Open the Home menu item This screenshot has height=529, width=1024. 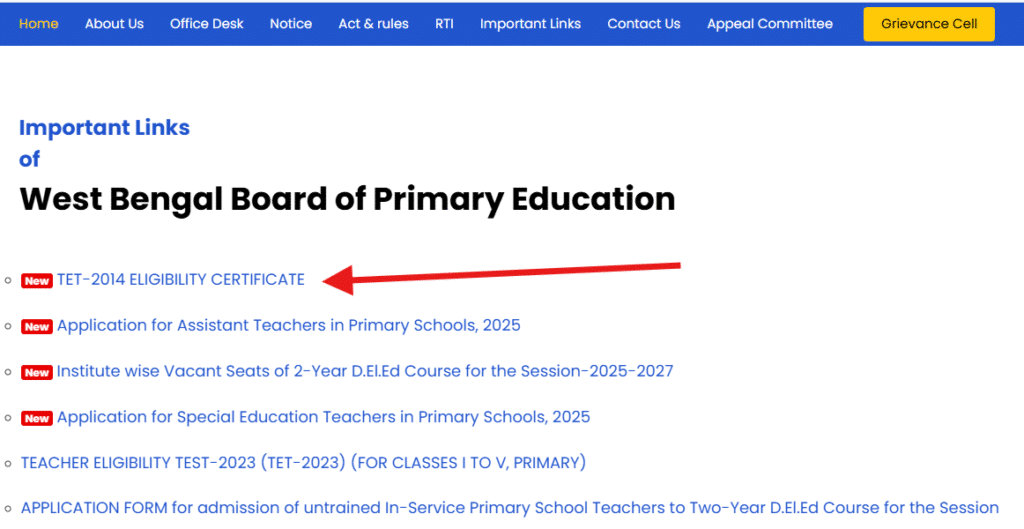(39, 24)
